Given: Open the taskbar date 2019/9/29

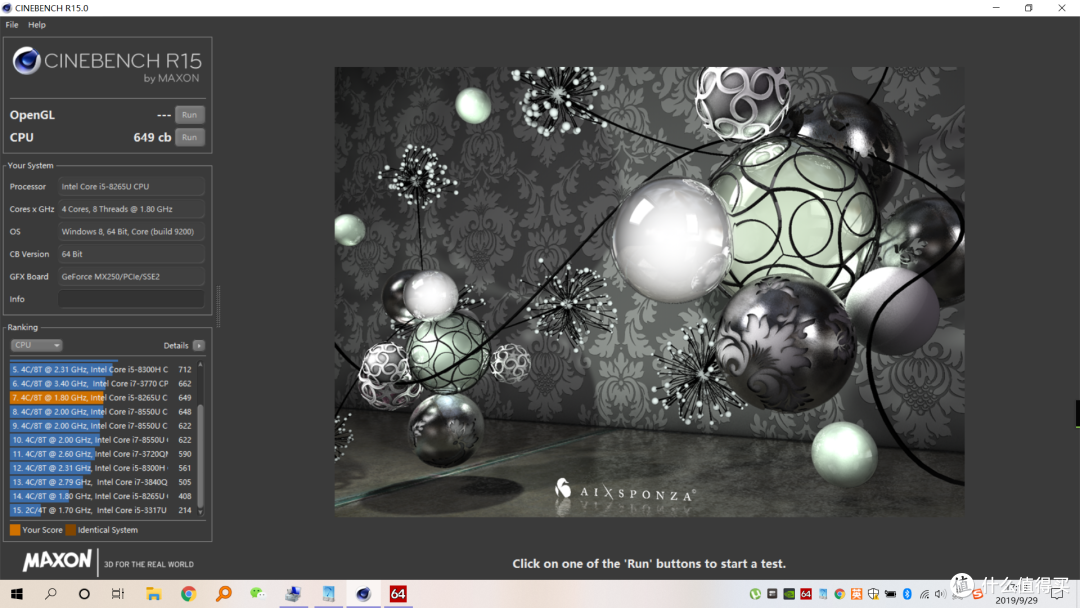Looking at the screenshot, I should click(1016, 600).
